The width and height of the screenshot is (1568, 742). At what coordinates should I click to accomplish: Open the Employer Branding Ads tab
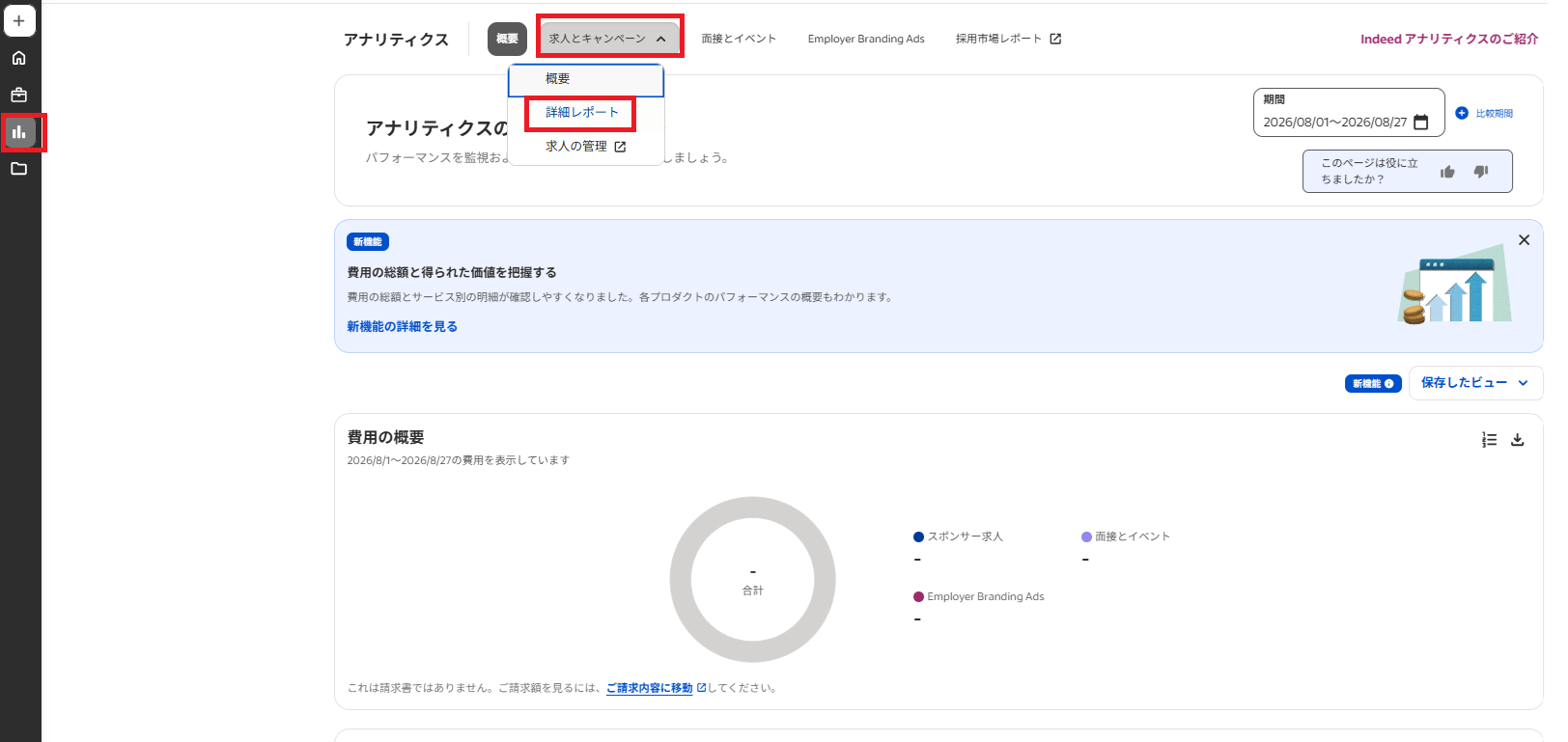[866, 39]
